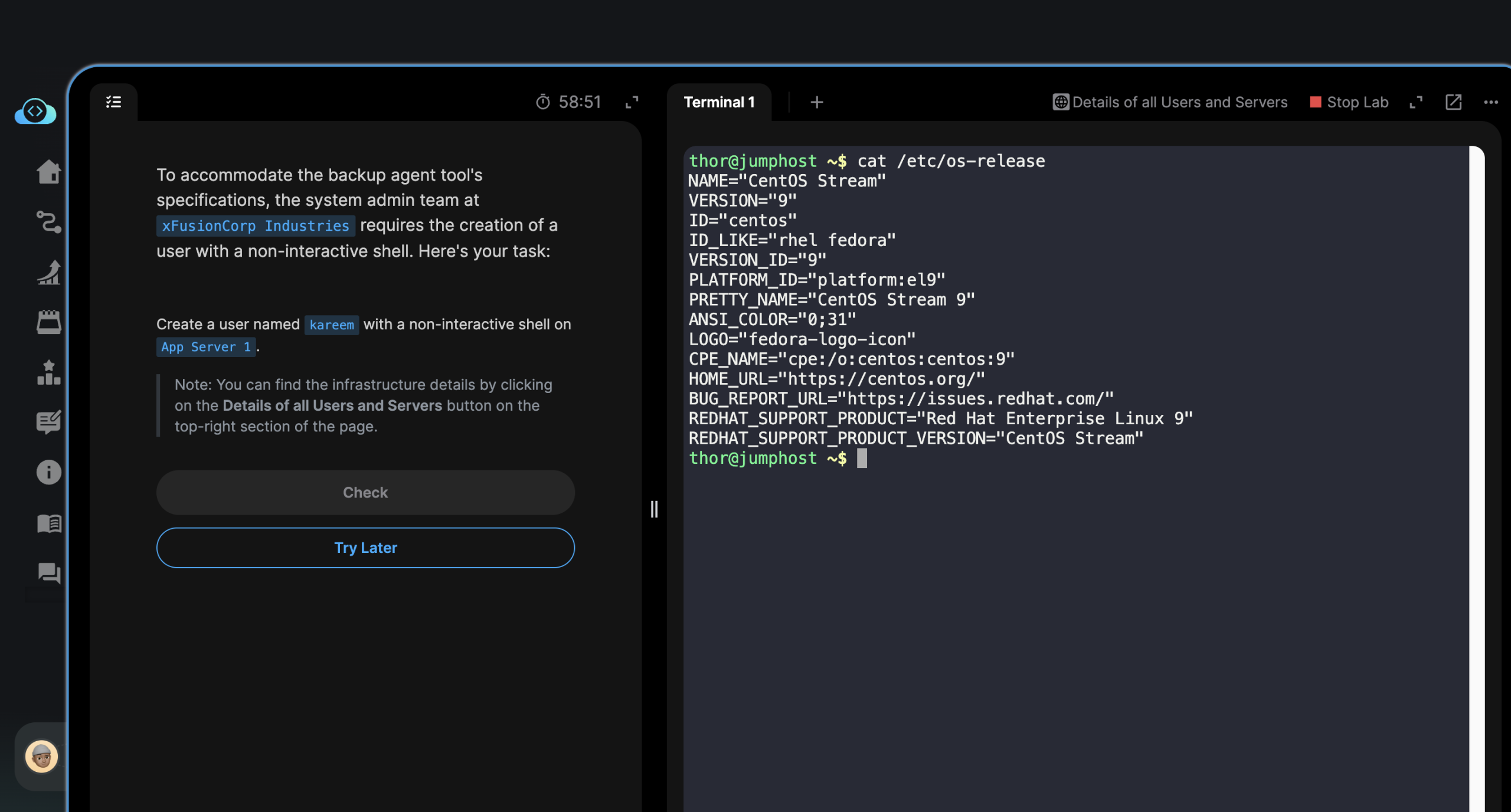Click the bold Details of all Users note text
The width and height of the screenshot is (1511, 812).
tap(332, 405)
